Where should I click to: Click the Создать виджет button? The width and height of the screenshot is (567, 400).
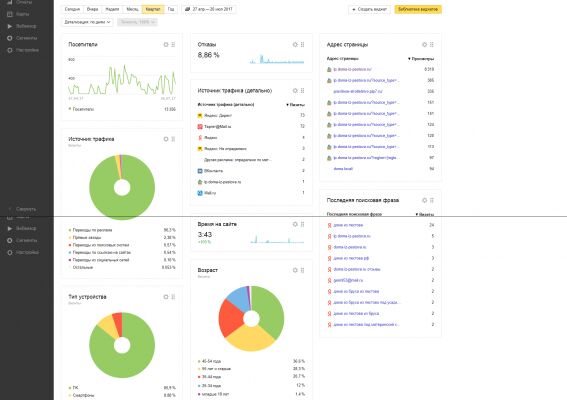click(370, 9)
